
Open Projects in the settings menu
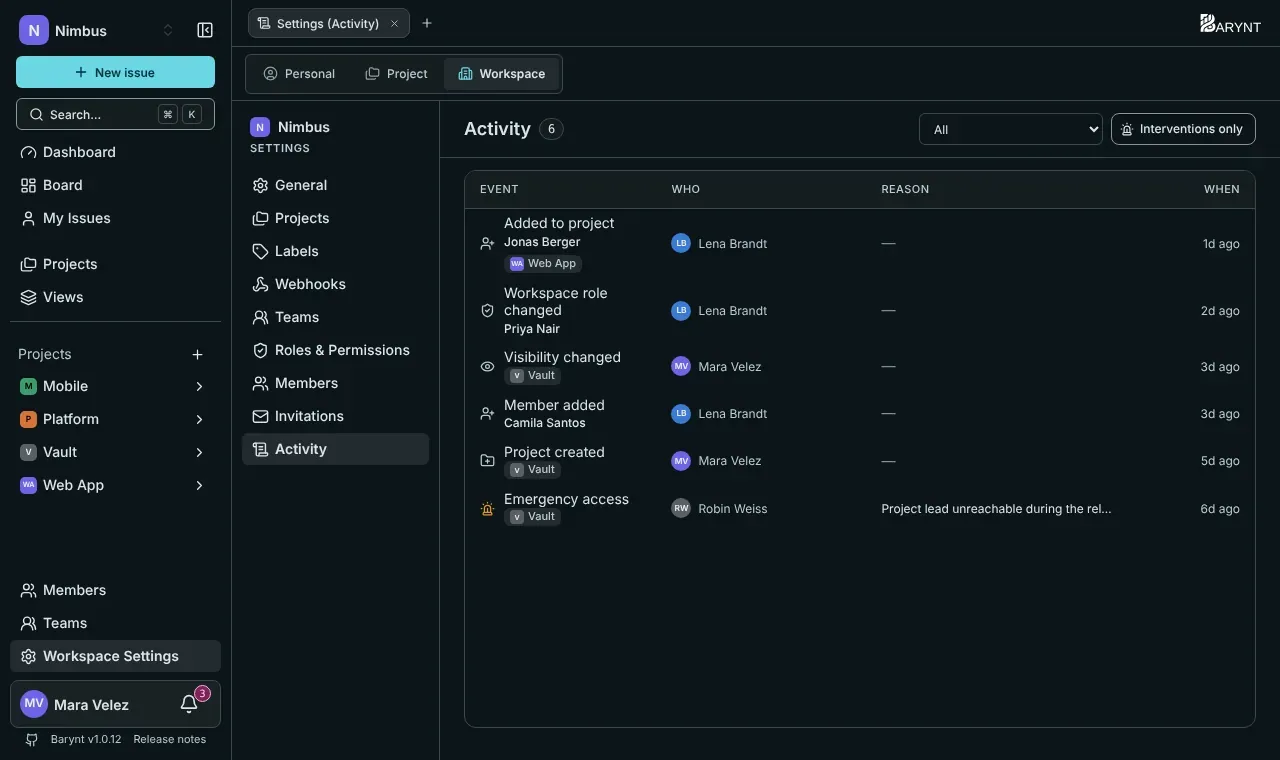tap(335, 218)
